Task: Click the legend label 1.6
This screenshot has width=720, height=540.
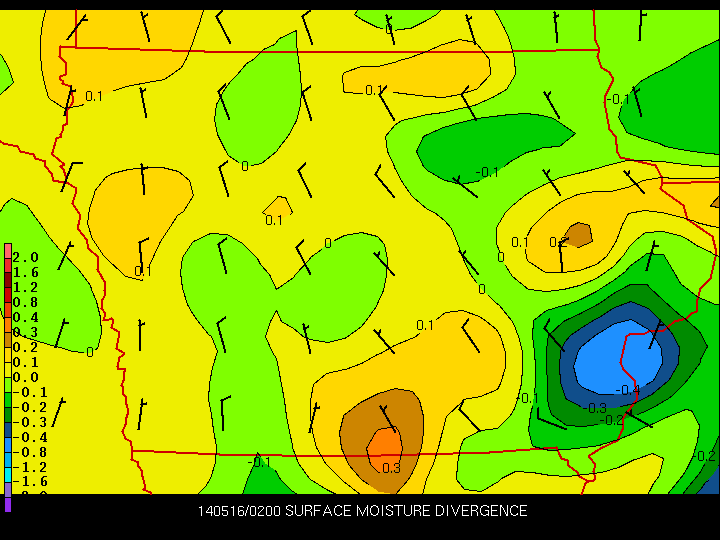Action: [x=25, y=273]
